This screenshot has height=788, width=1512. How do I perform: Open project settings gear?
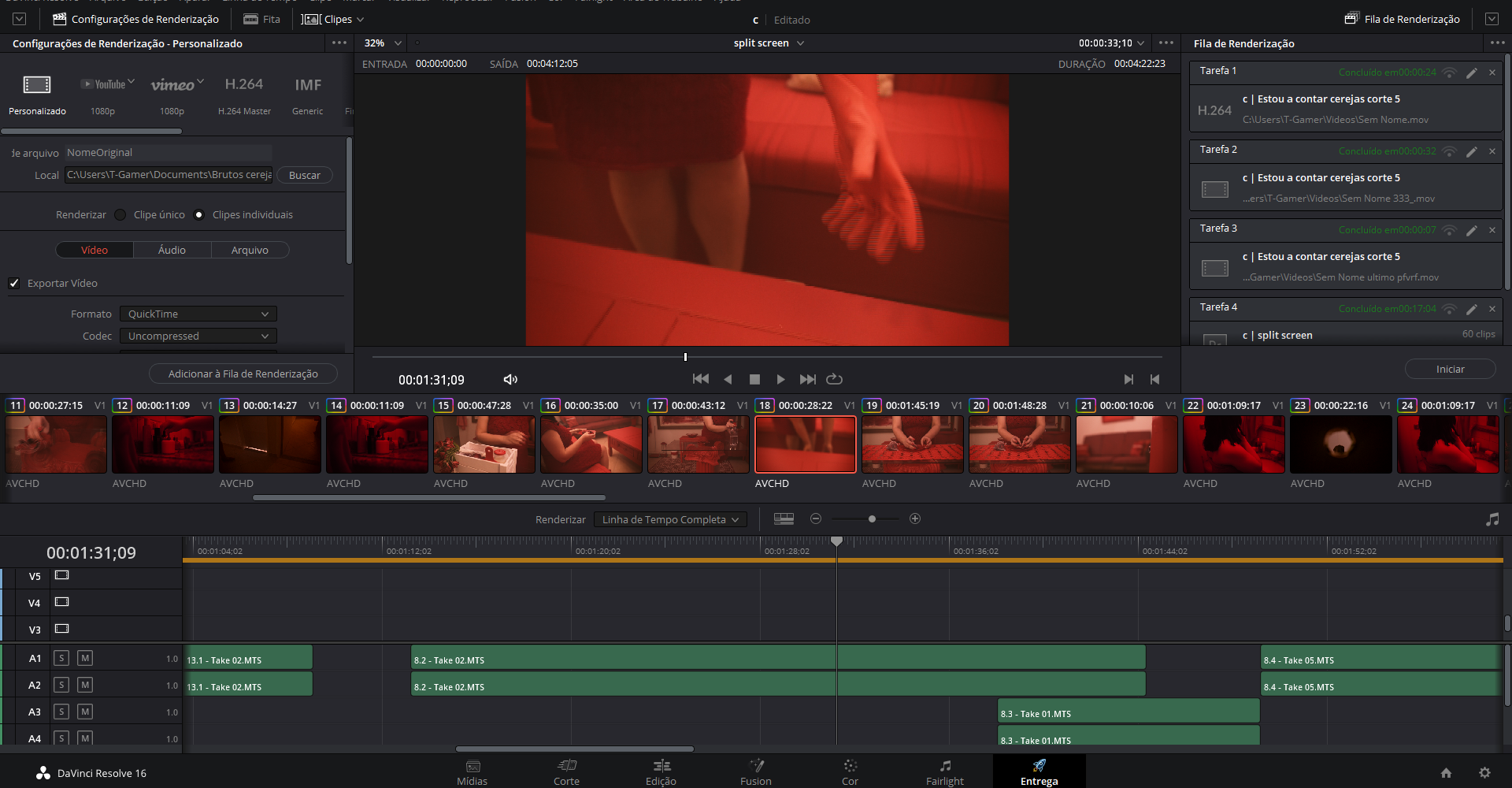(x=1484, y=773)
